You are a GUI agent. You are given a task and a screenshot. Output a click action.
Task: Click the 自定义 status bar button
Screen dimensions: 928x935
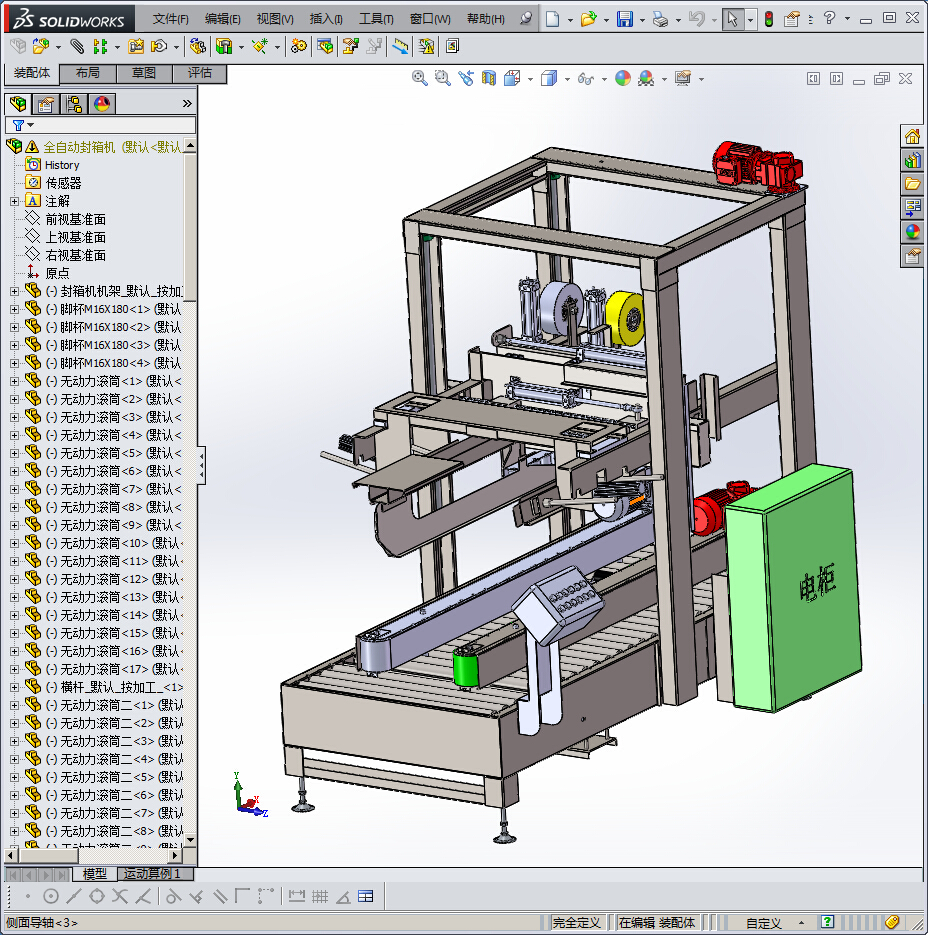(x=764, y=922)
